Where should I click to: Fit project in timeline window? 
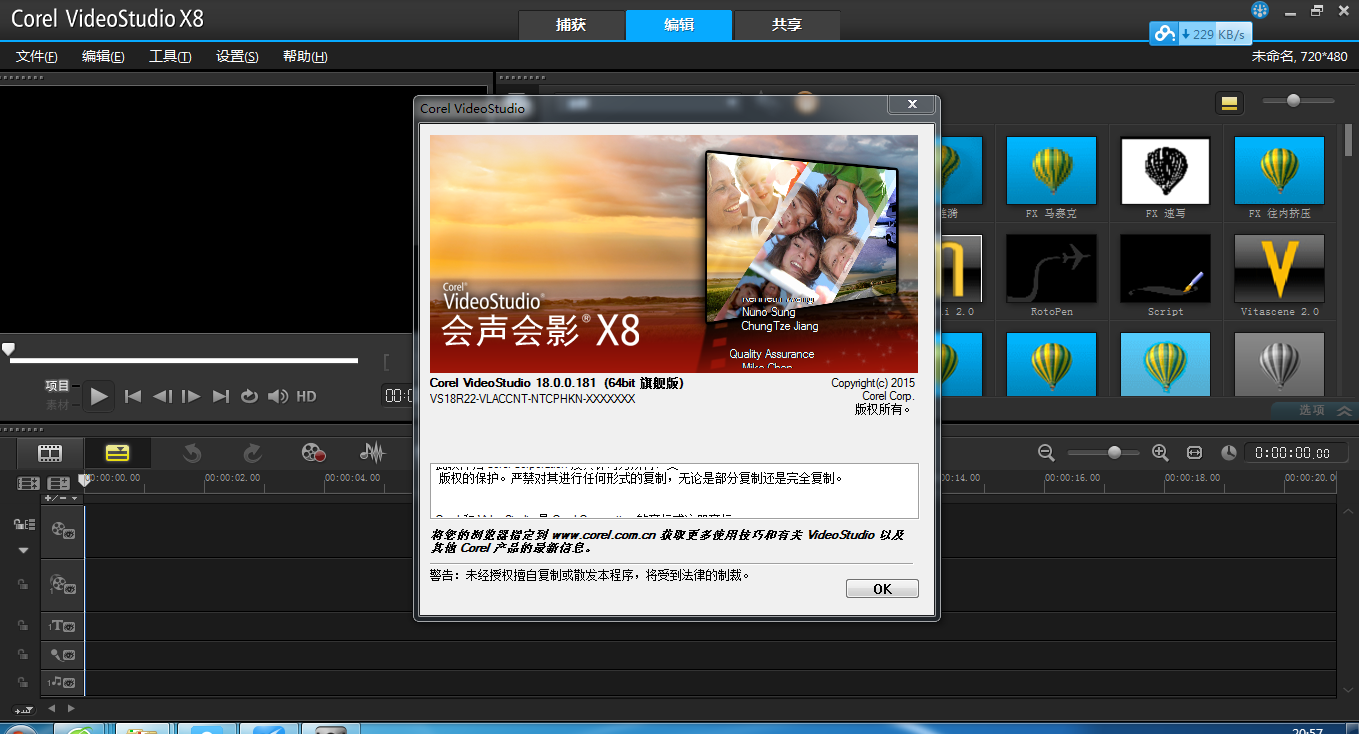[1194, 452]
